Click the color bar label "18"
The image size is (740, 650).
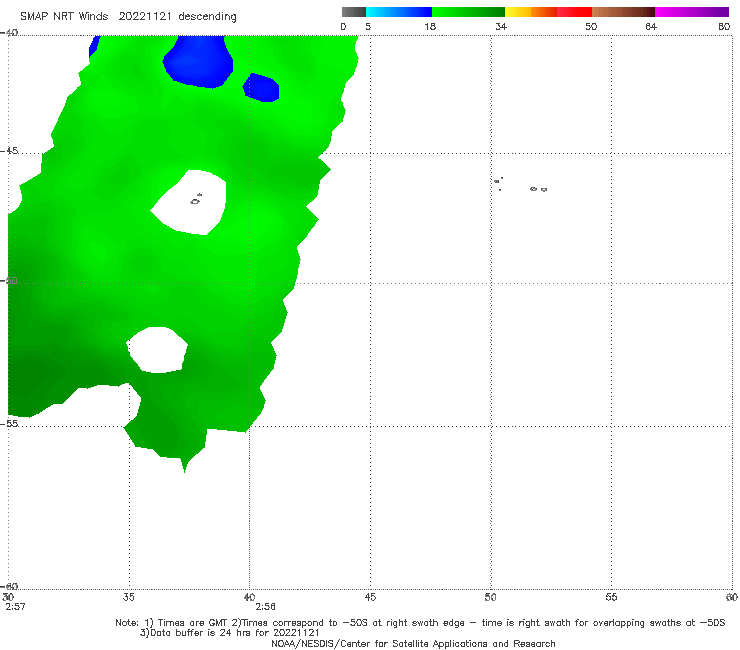430,26
